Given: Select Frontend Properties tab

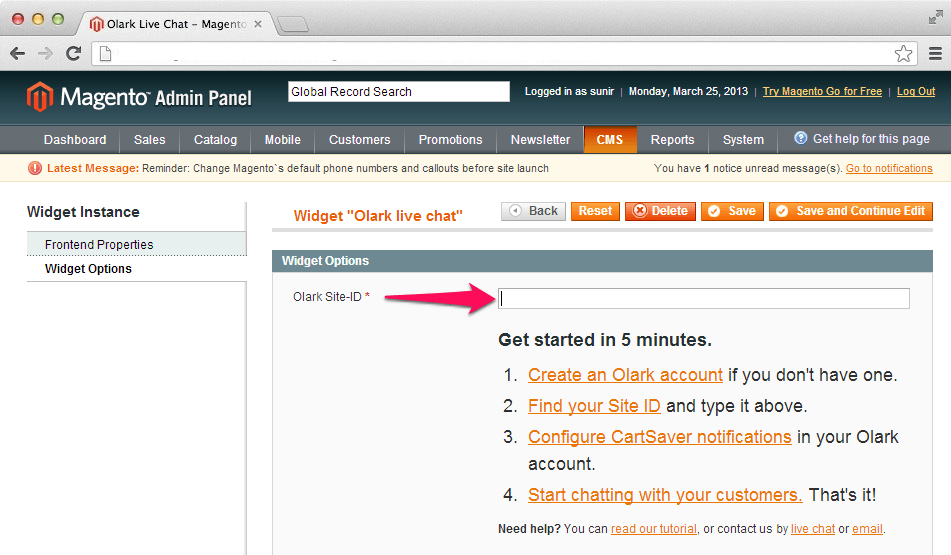Looking at the screenshot, I should pyautogui.click(x=99, y=244).
